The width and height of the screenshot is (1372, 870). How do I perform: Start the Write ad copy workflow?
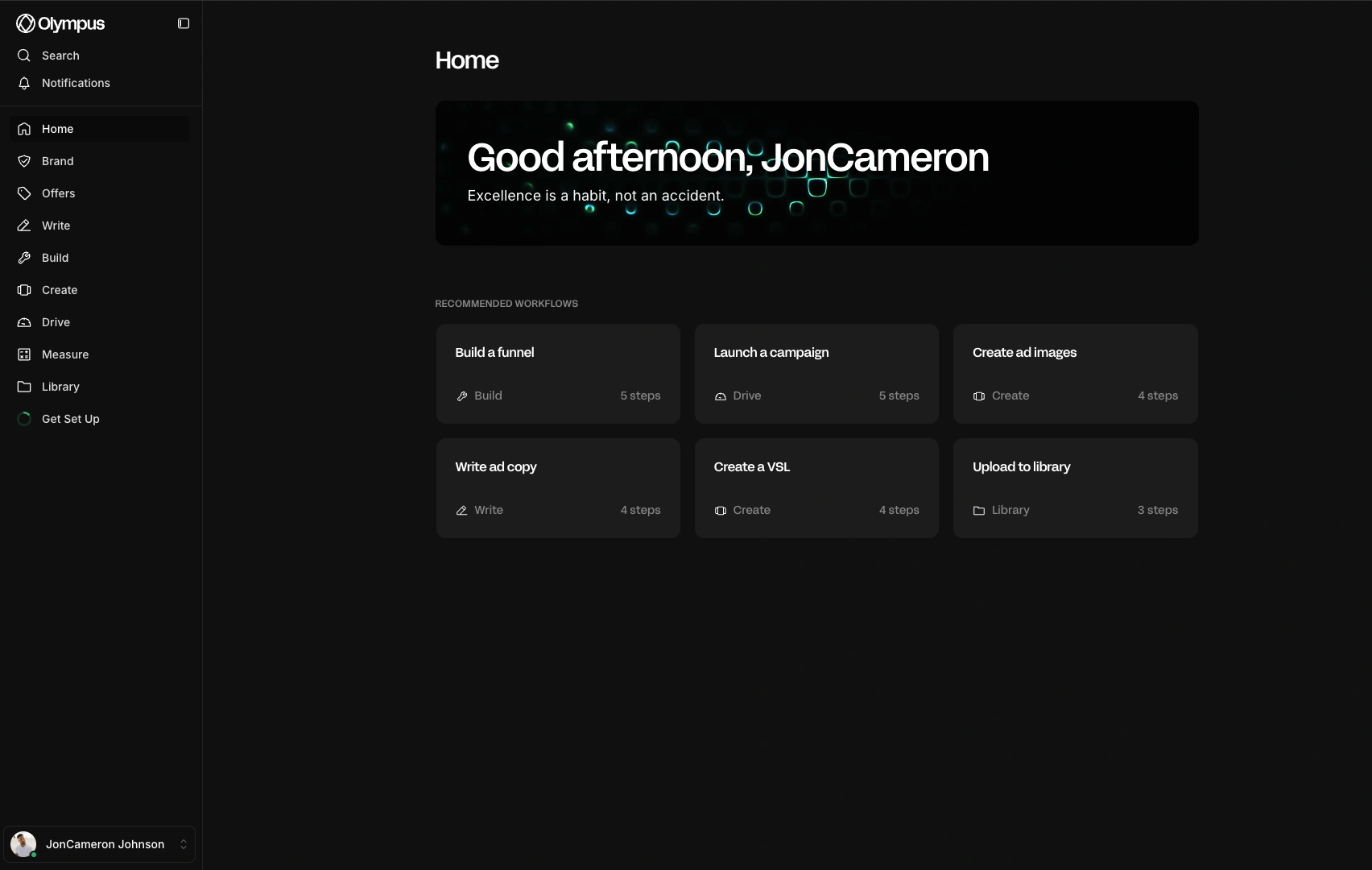pyautogui.click(x=557, y=488)
